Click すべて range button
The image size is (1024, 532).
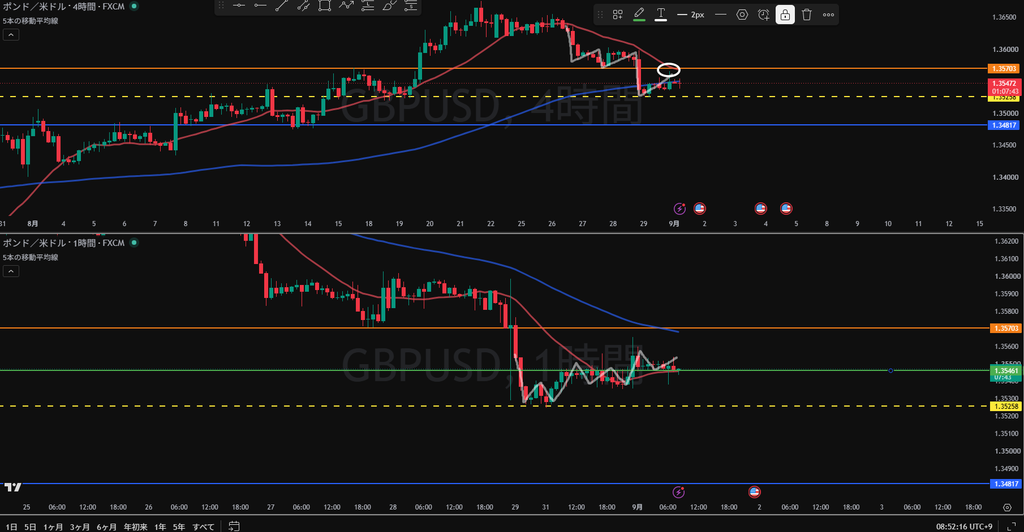pyautogui.click(x=203, y=527)
